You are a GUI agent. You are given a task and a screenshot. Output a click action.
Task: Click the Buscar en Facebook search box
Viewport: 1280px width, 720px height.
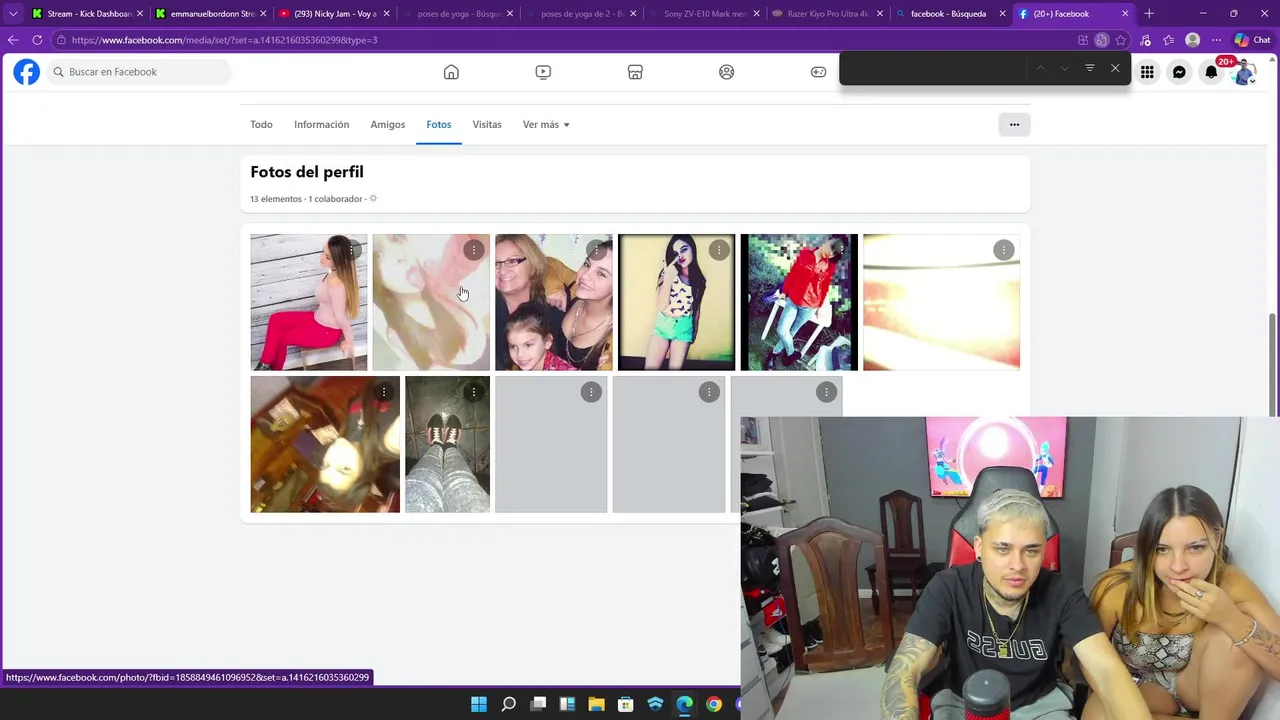139,72
